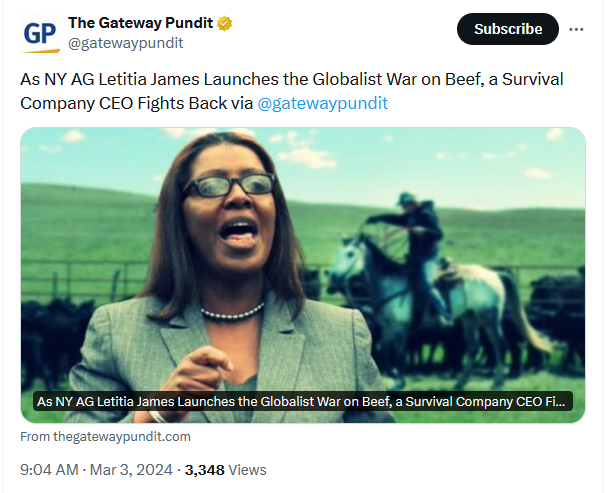606x493 pixels.
Task: Click the headline caption overlay on image
Action: [x=302, y=401]
